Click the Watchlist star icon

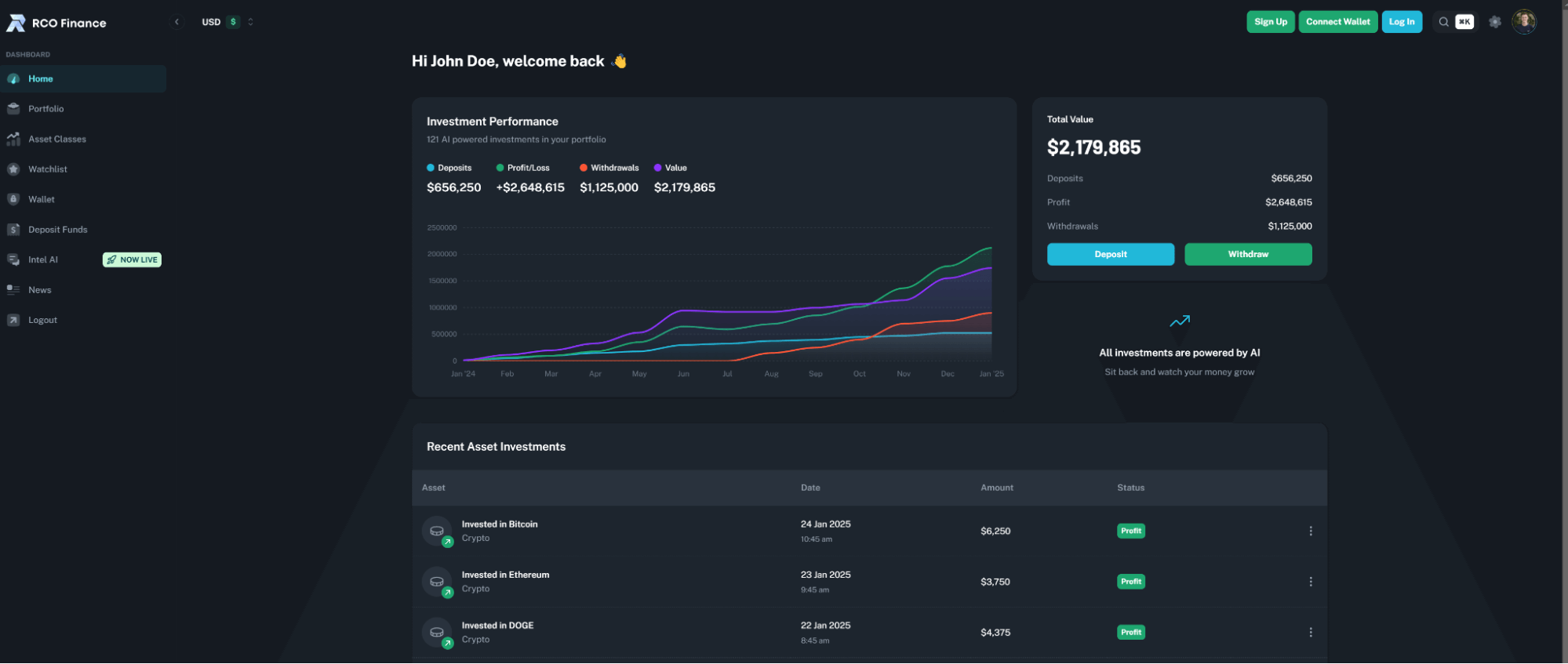coord(13,169)
